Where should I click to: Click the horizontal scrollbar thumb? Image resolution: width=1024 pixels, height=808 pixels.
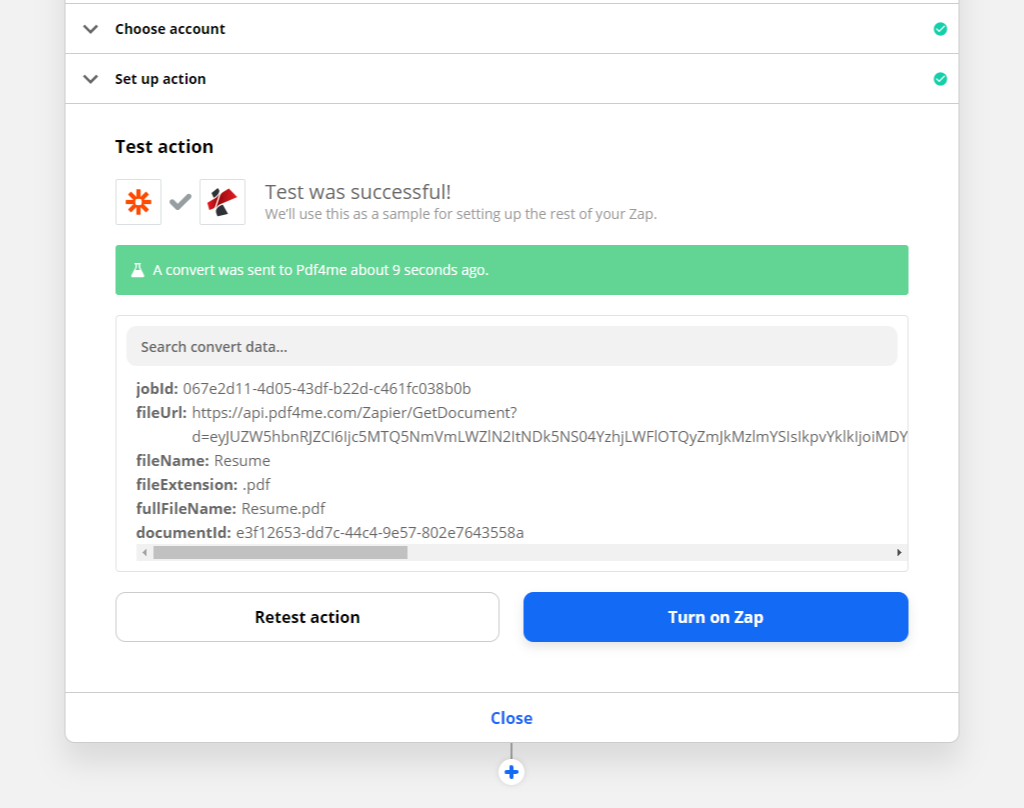tap(280, 552)
